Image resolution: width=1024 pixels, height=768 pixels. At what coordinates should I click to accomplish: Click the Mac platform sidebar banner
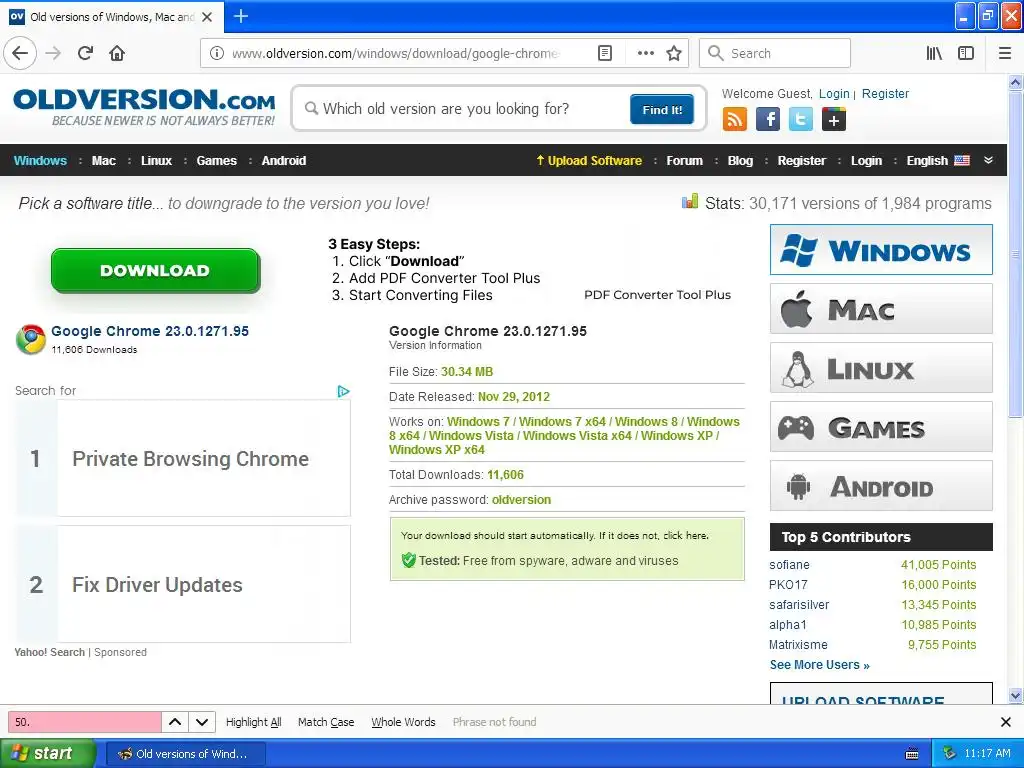click(881, 309)
